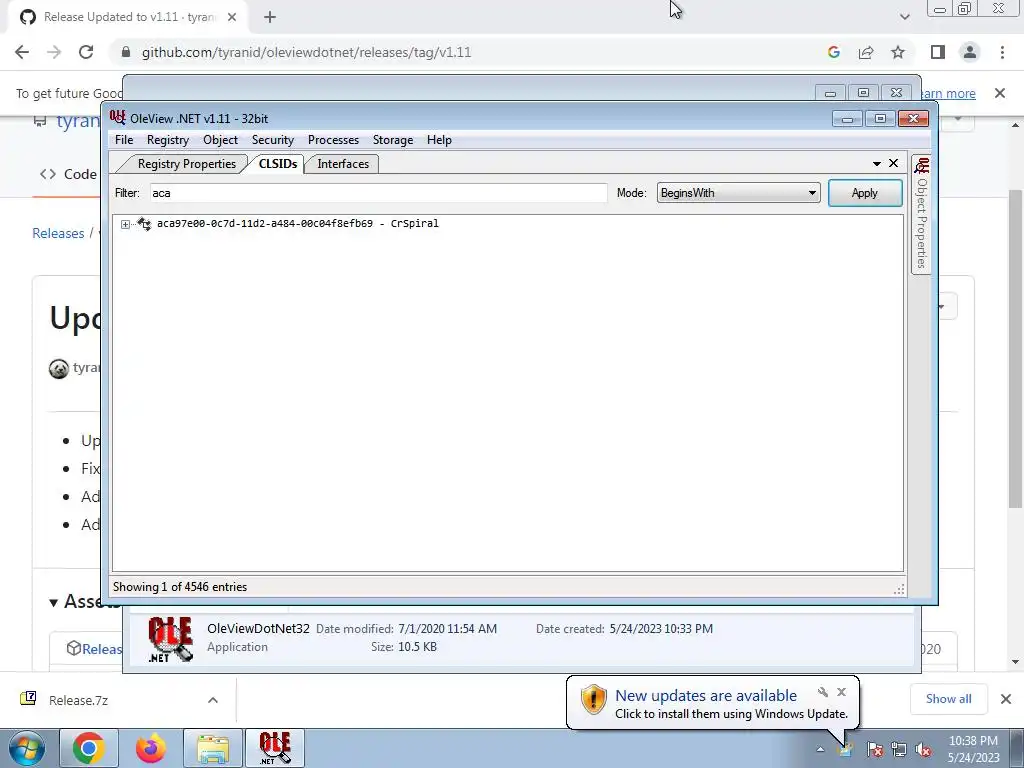Click the network tray icon
Viewport: 1024px width, 768px height.
pyautogui.click(x=899, y=749)
